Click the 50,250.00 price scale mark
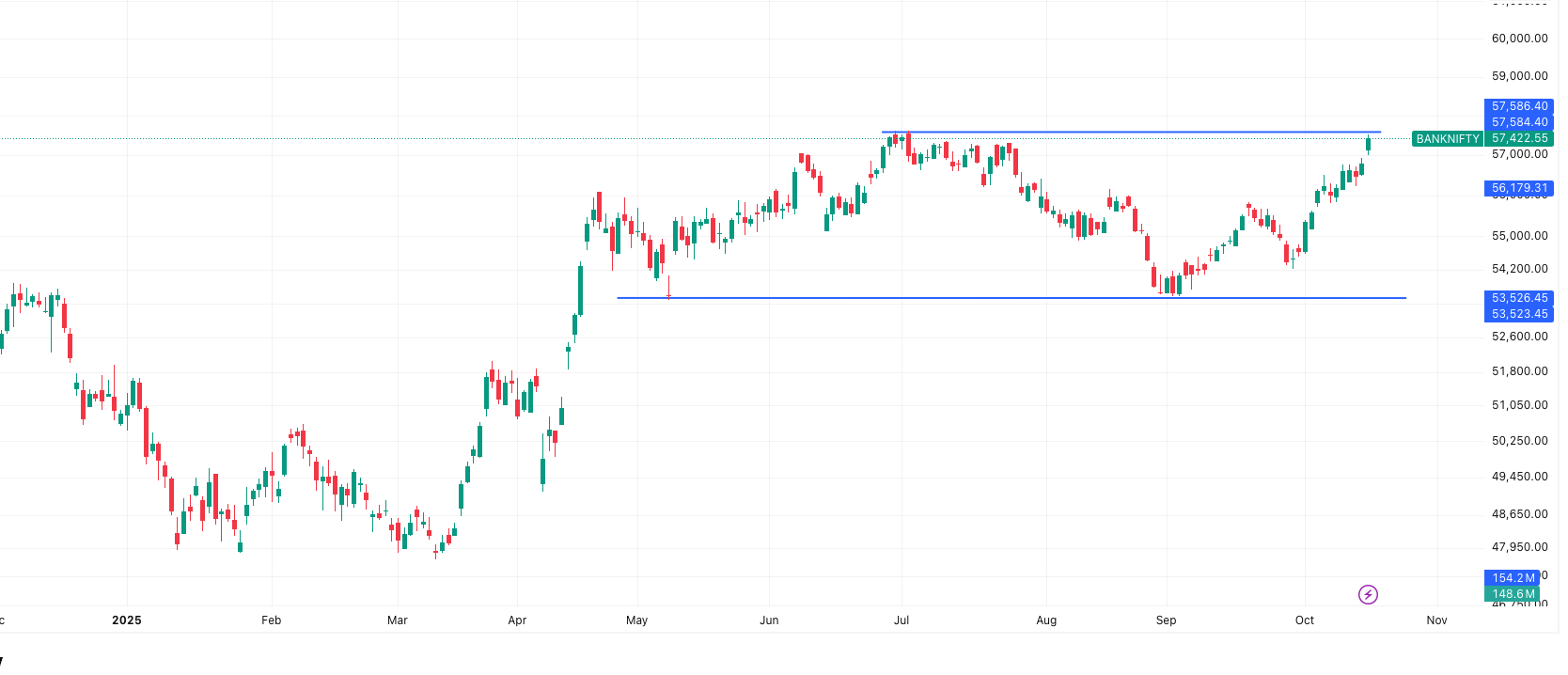This screenshot has width=1568, height=675. 1519,441
